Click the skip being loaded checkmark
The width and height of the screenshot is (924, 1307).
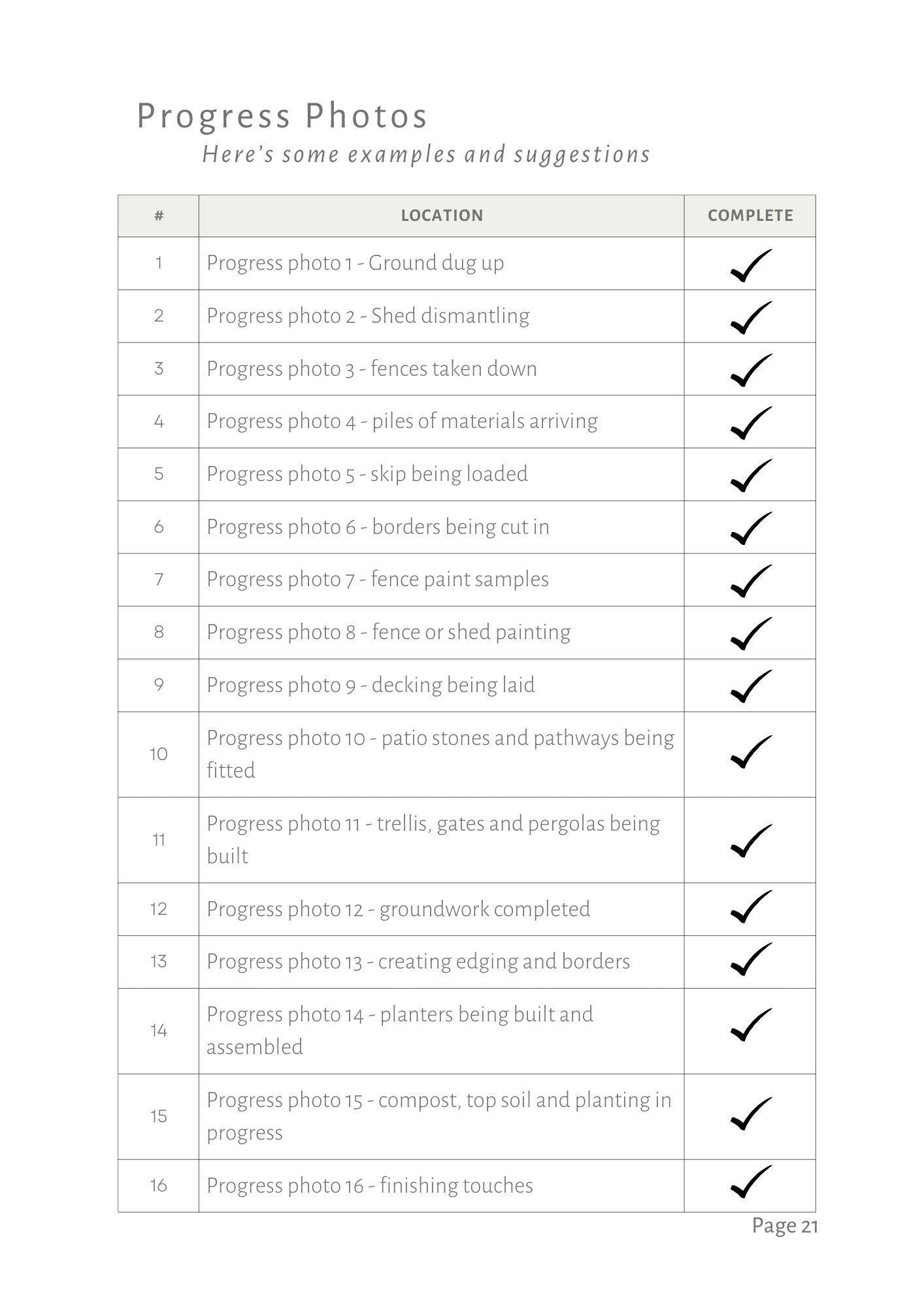pos(750,476)
